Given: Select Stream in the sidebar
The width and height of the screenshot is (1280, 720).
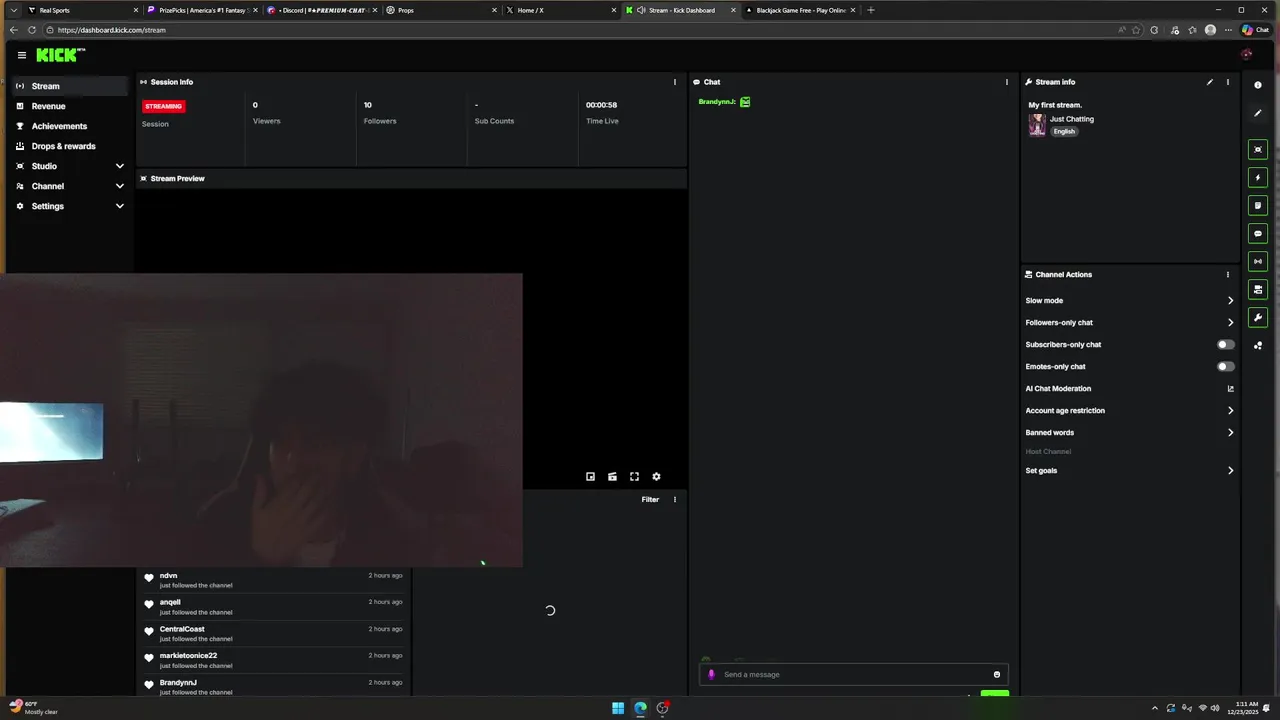Looking at the screenshot, I should [x=70, y=86].
